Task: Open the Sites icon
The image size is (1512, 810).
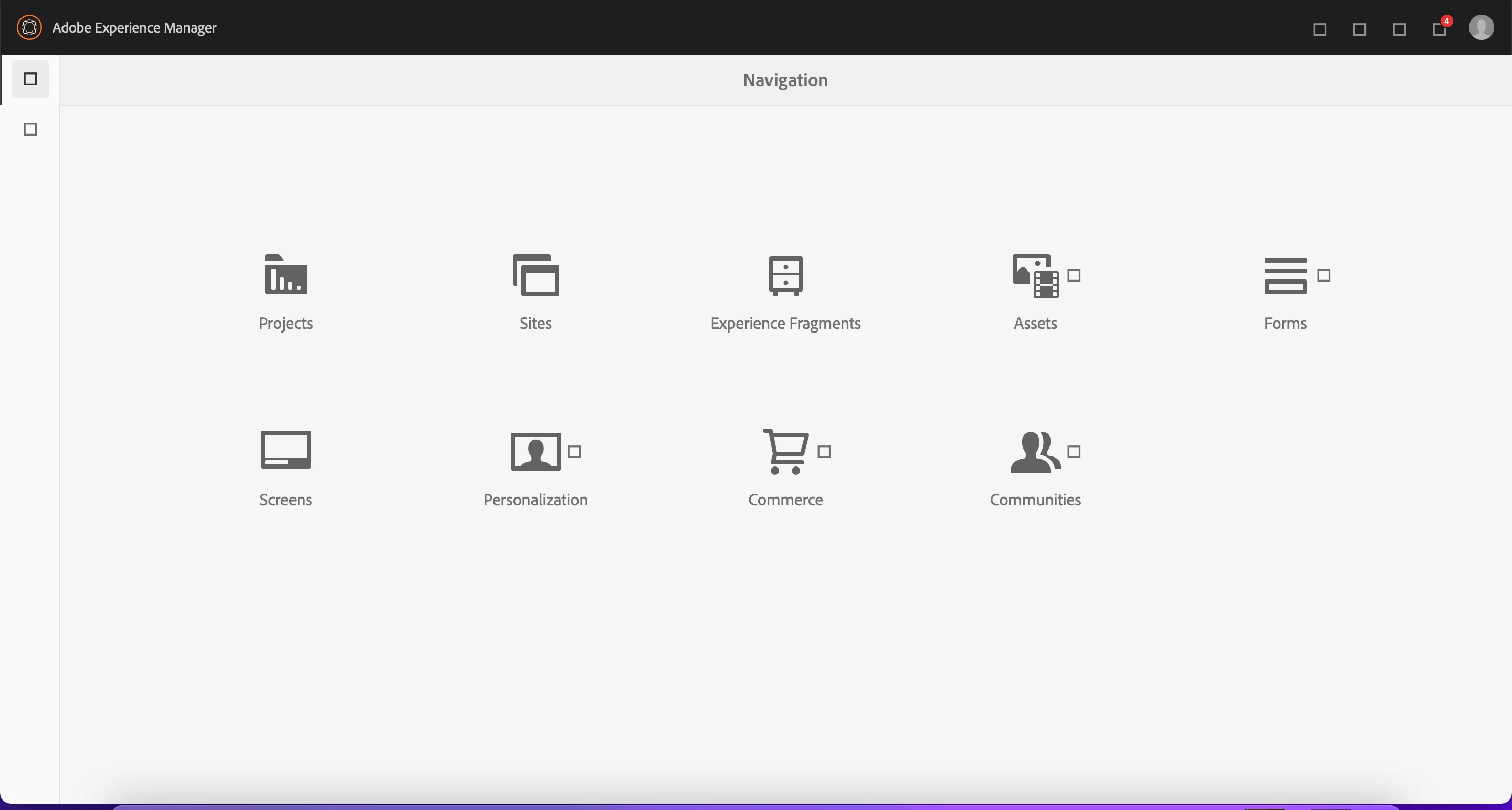Action: [535, 275]
